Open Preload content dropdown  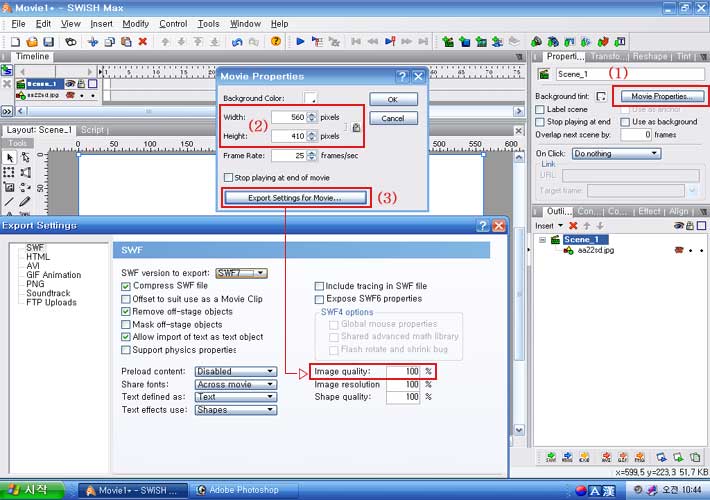(x=235, y=371)
